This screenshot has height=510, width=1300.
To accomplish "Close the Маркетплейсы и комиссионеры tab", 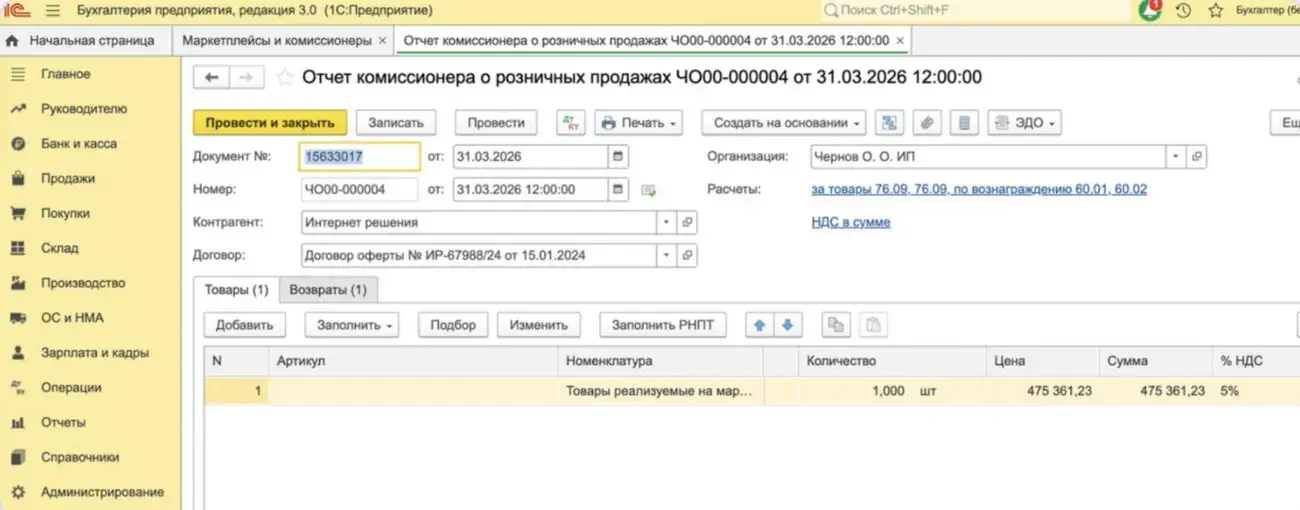I will click(x=382, y=41).
